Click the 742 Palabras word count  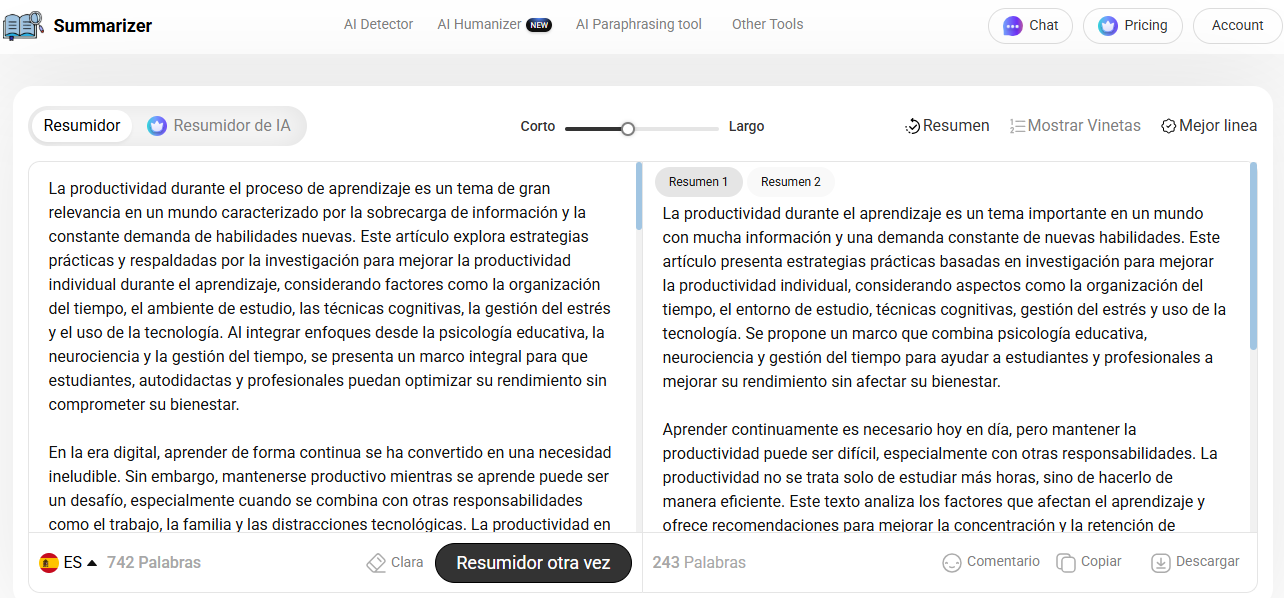pos(154,563)
